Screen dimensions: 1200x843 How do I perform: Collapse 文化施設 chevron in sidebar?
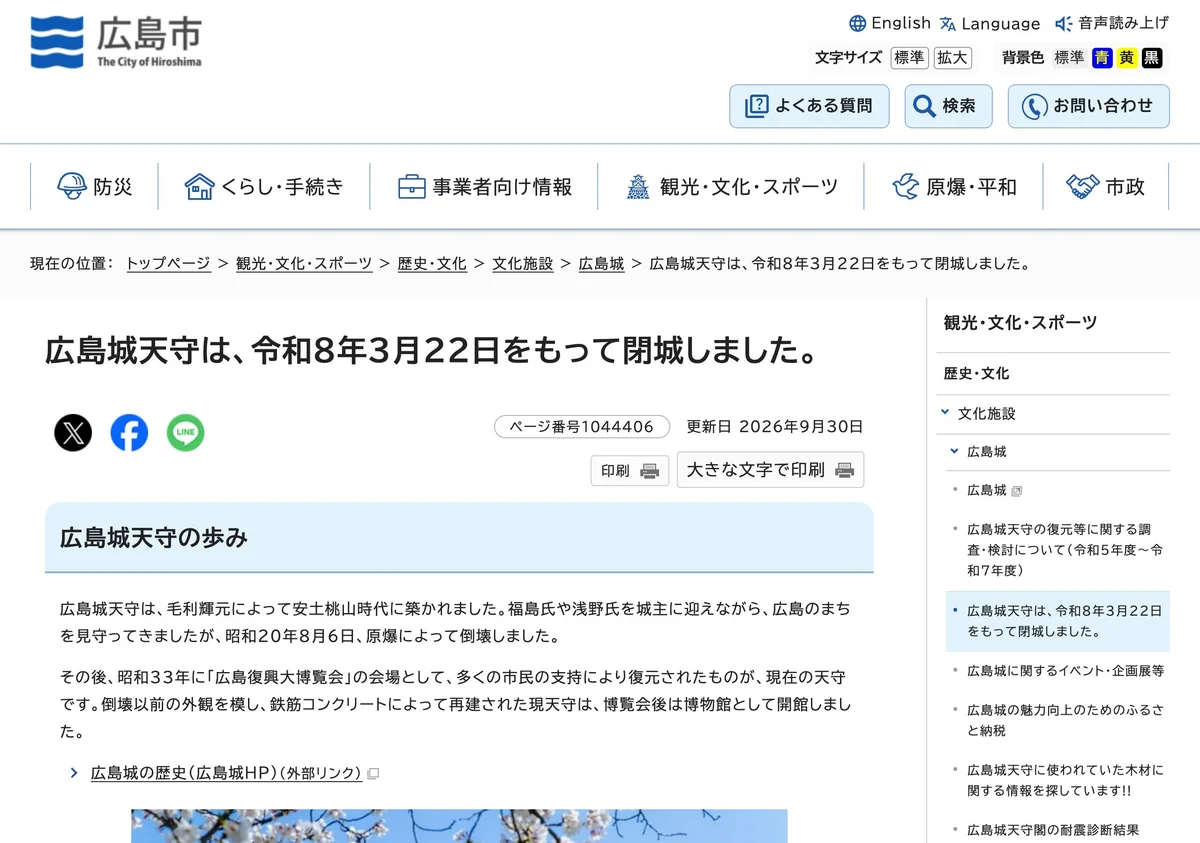[x=945, y=412]
